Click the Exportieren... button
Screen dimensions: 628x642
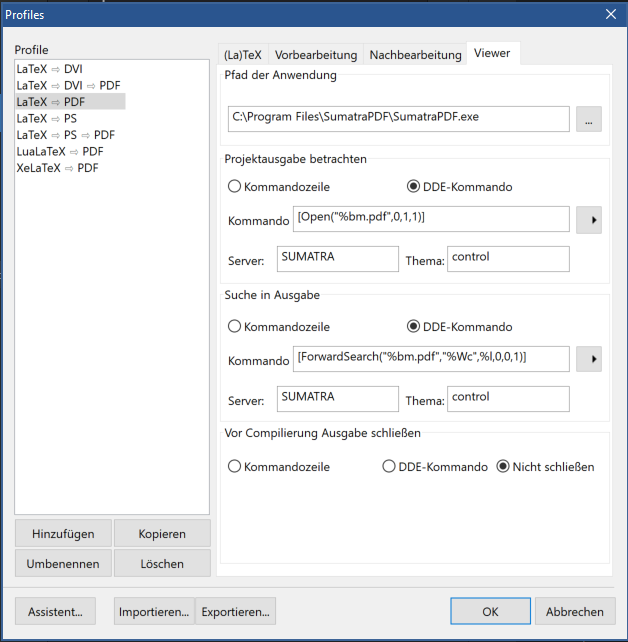tap(235, 611)
